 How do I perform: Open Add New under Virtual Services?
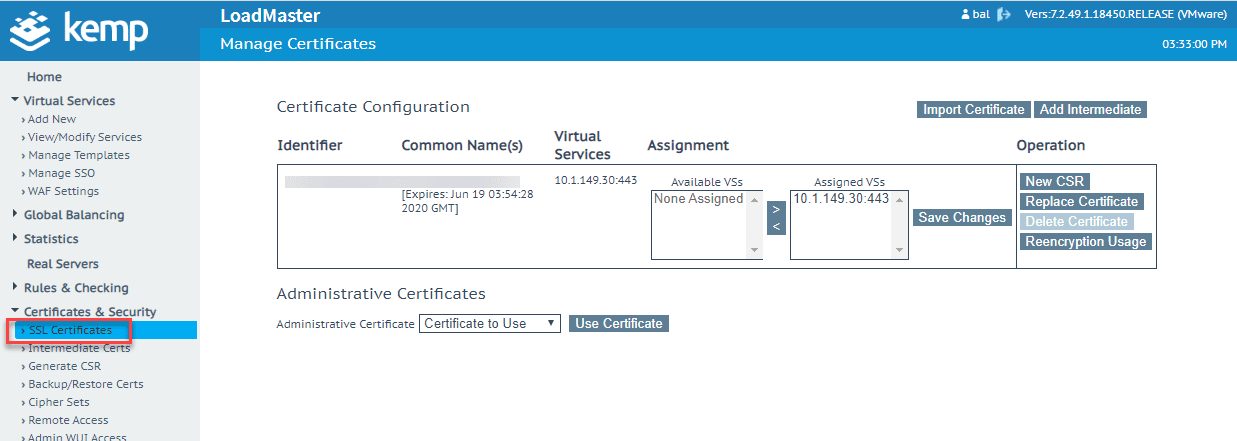point(51,119)
